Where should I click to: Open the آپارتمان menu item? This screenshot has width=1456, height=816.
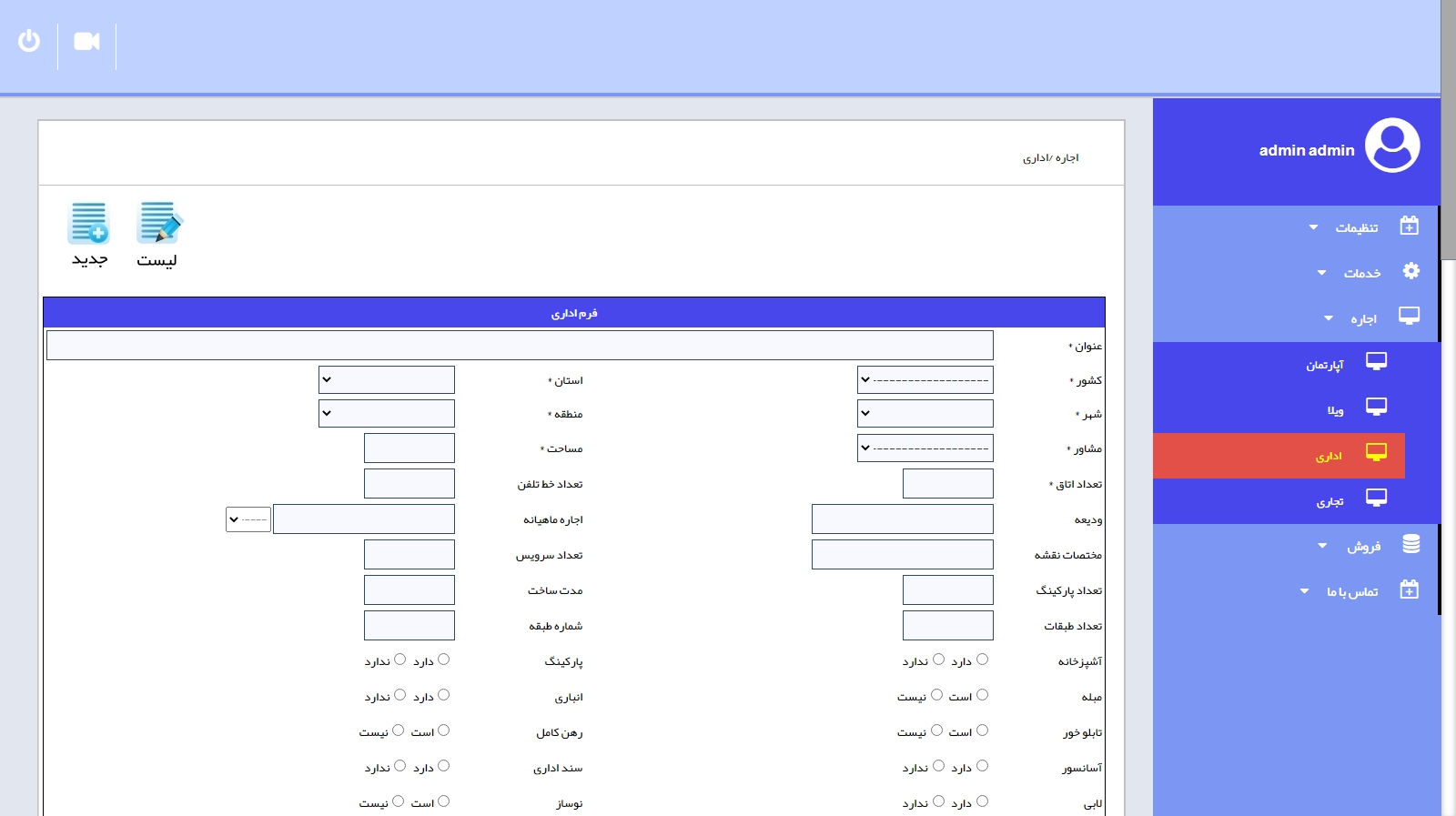1325,364
